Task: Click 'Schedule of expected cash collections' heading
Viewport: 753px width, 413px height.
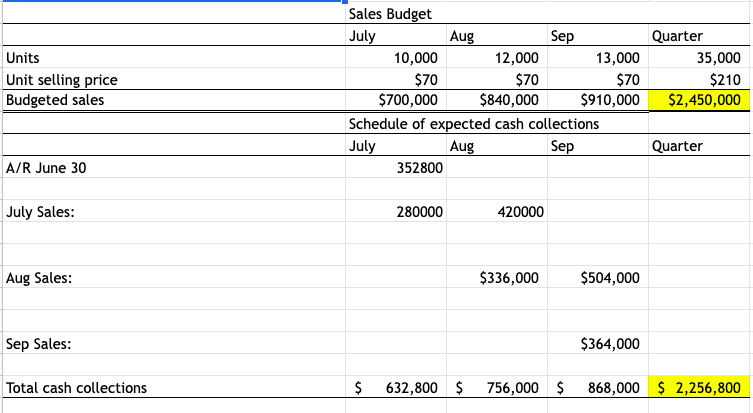Action: (474, 124)
